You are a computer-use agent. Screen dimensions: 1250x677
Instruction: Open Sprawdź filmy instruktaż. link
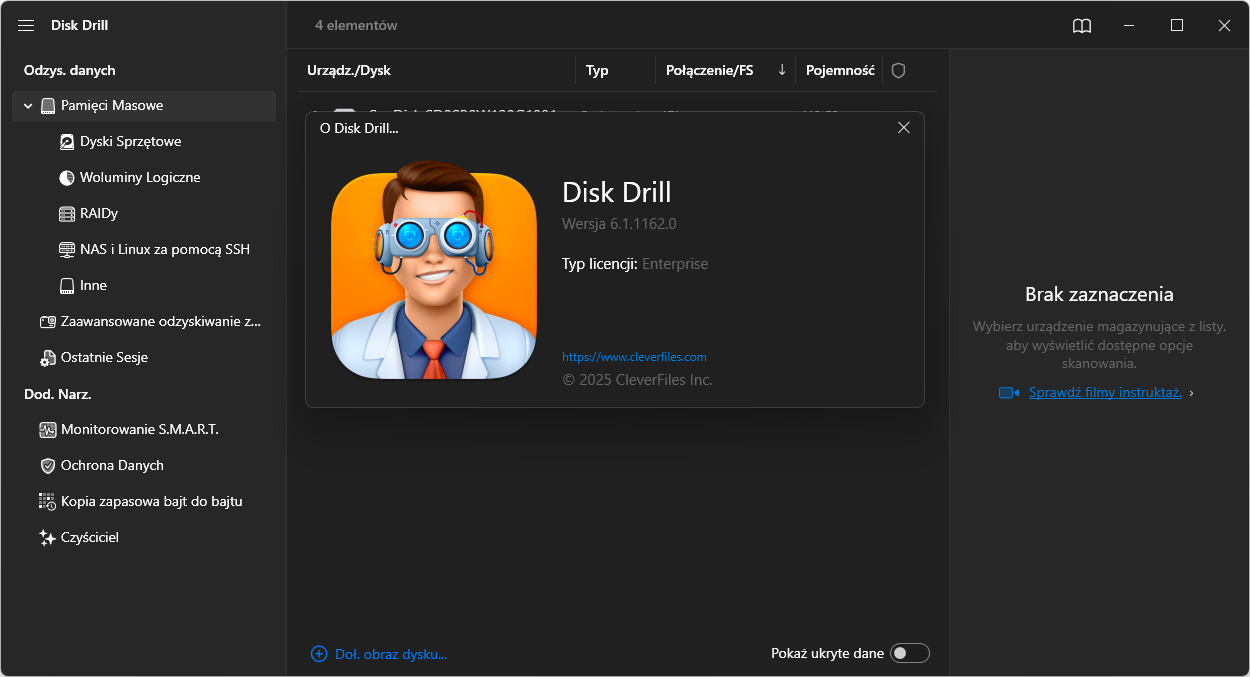click(x=1105, y=393)
